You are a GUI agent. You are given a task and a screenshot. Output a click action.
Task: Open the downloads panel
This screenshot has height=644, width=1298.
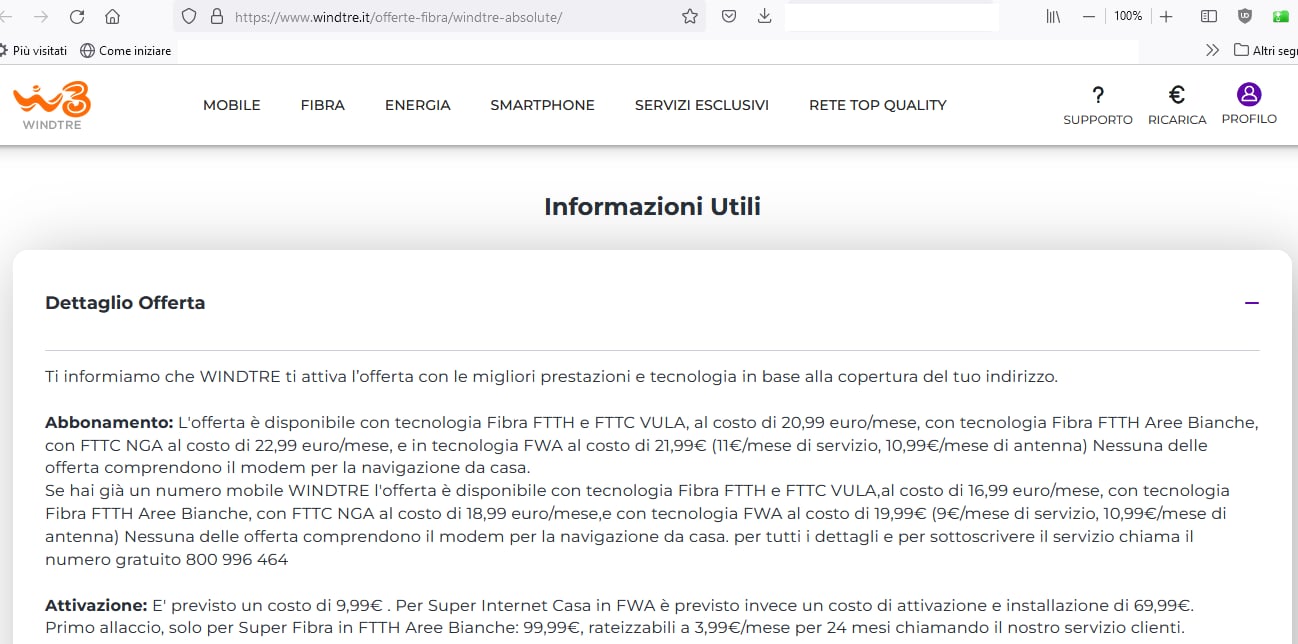(765, 16)
